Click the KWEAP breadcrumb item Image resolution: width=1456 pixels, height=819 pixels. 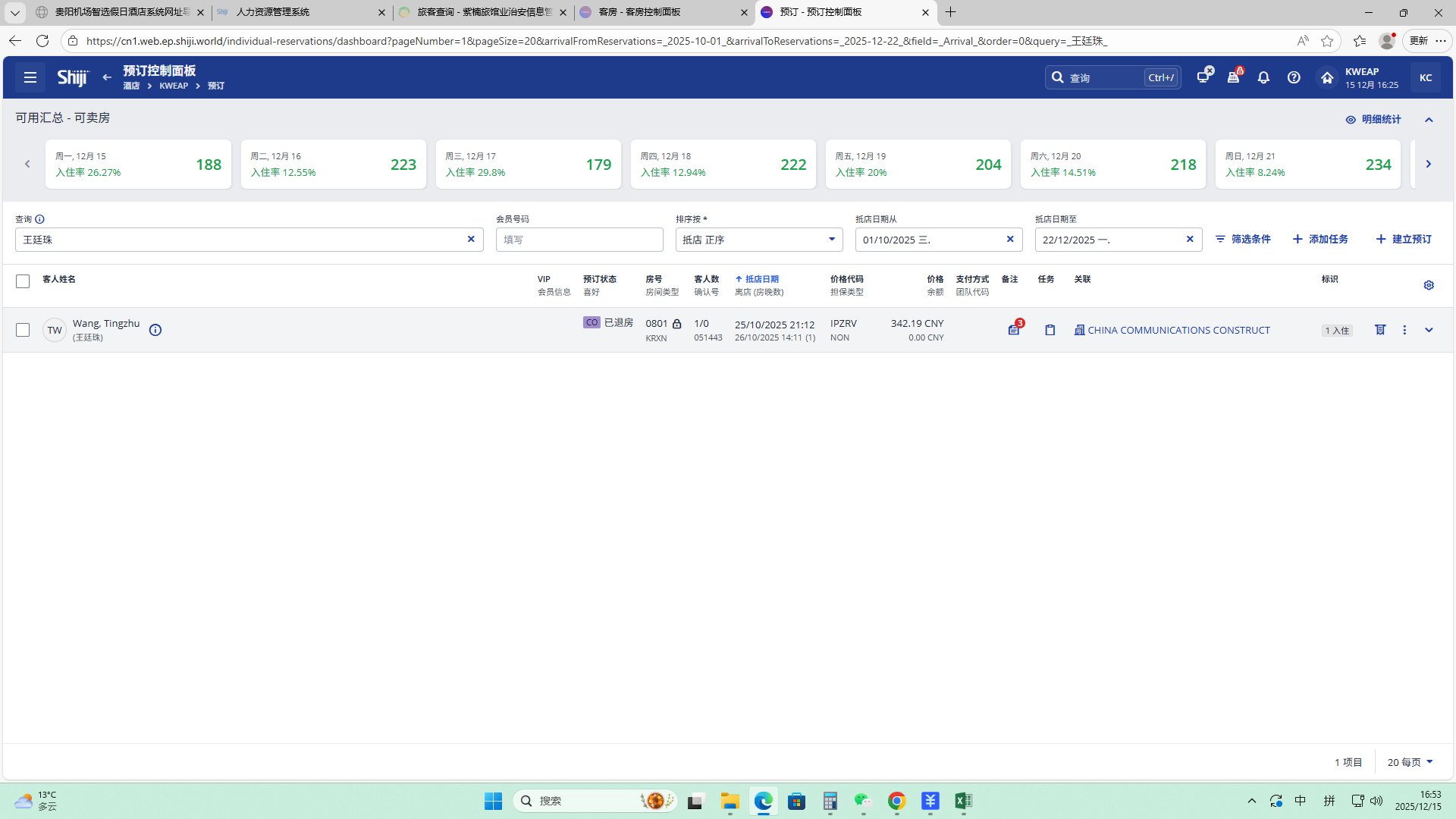(174, 86)
